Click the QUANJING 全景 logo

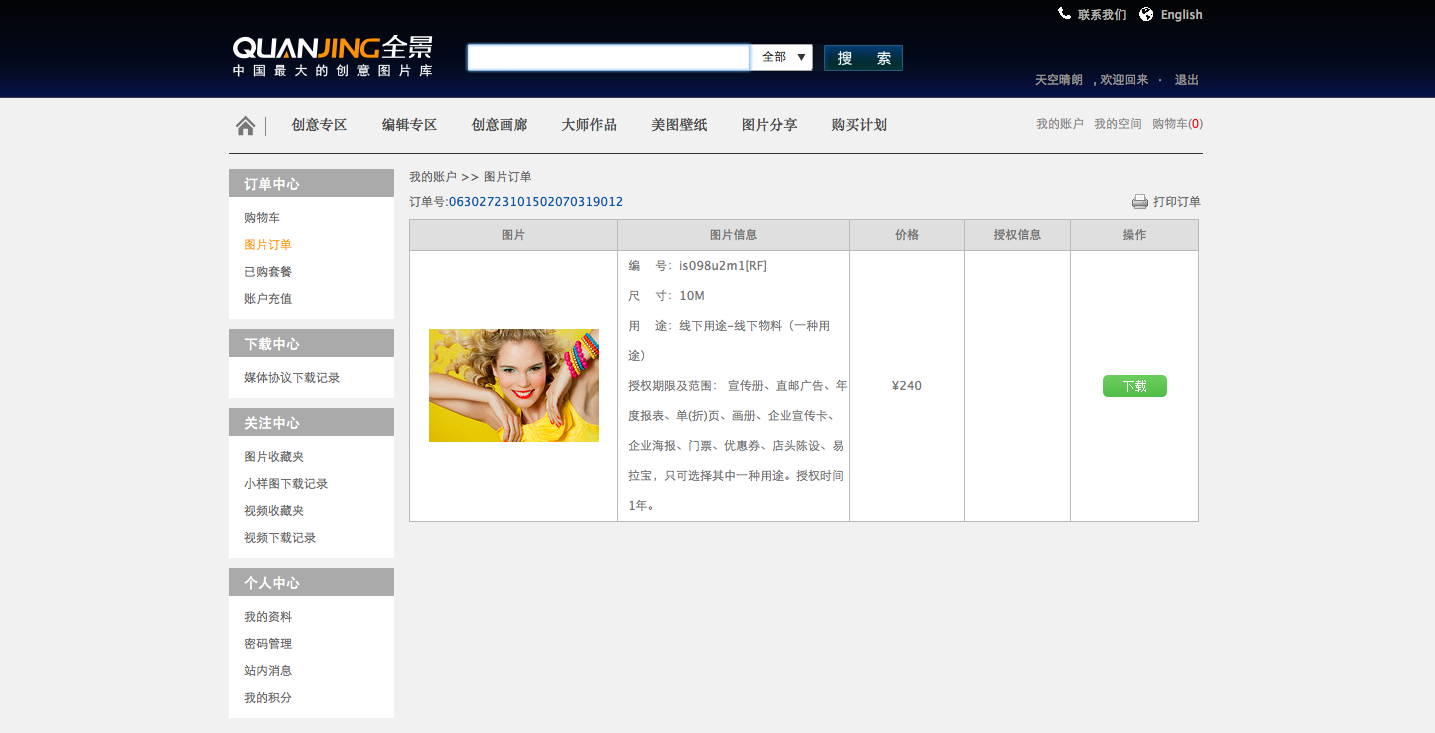tap(333, 57)
